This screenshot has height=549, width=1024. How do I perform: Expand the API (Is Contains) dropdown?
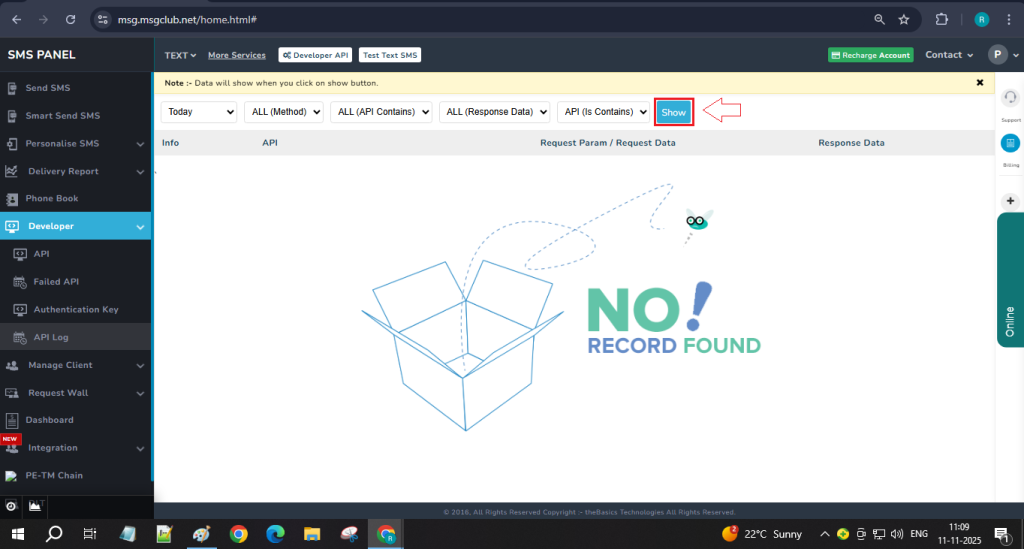click(603, 112)
